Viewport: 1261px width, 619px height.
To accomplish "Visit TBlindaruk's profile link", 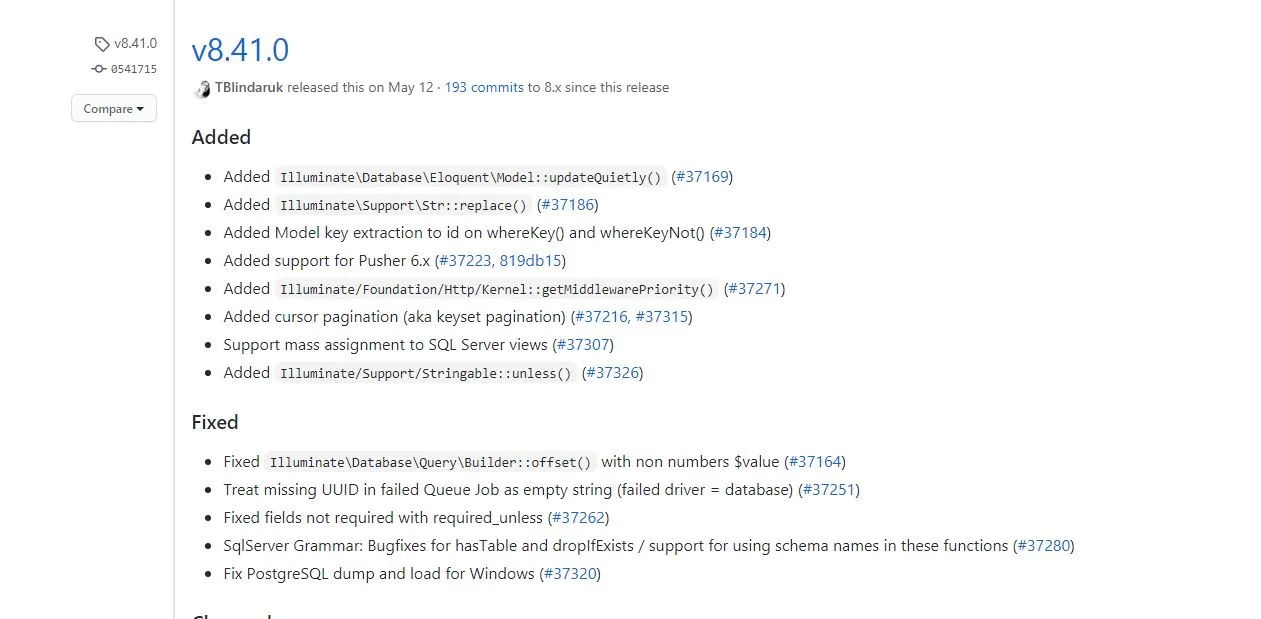I will pos(249,88).
